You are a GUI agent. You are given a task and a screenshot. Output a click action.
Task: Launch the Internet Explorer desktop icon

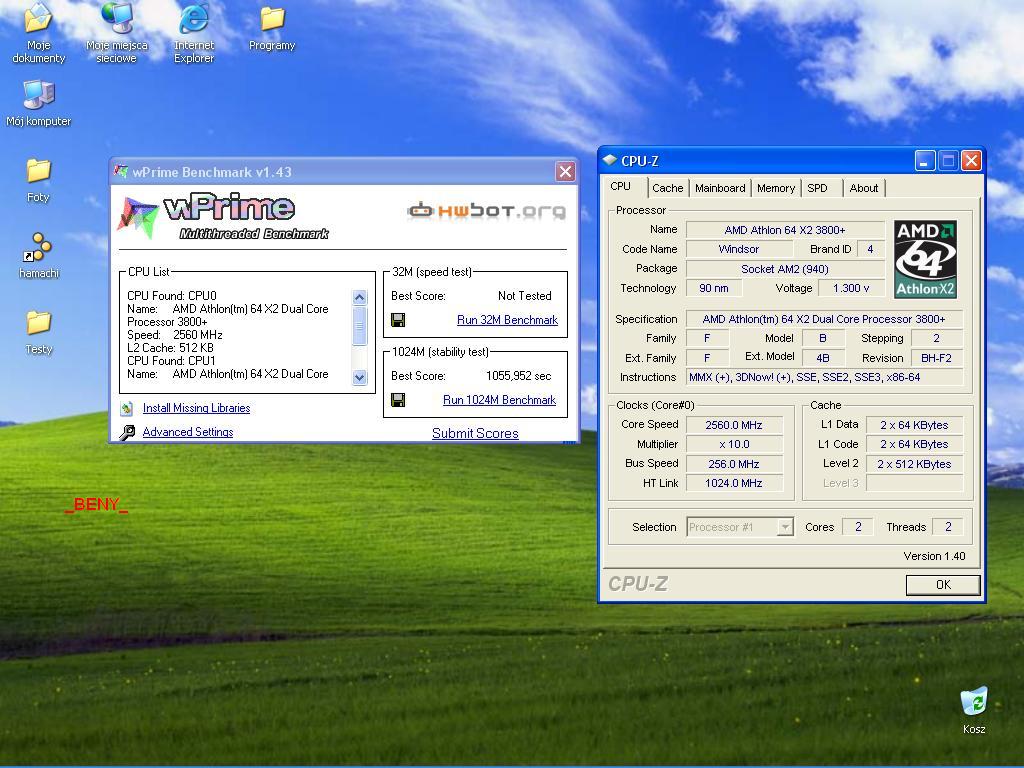(x=194, y=33)
